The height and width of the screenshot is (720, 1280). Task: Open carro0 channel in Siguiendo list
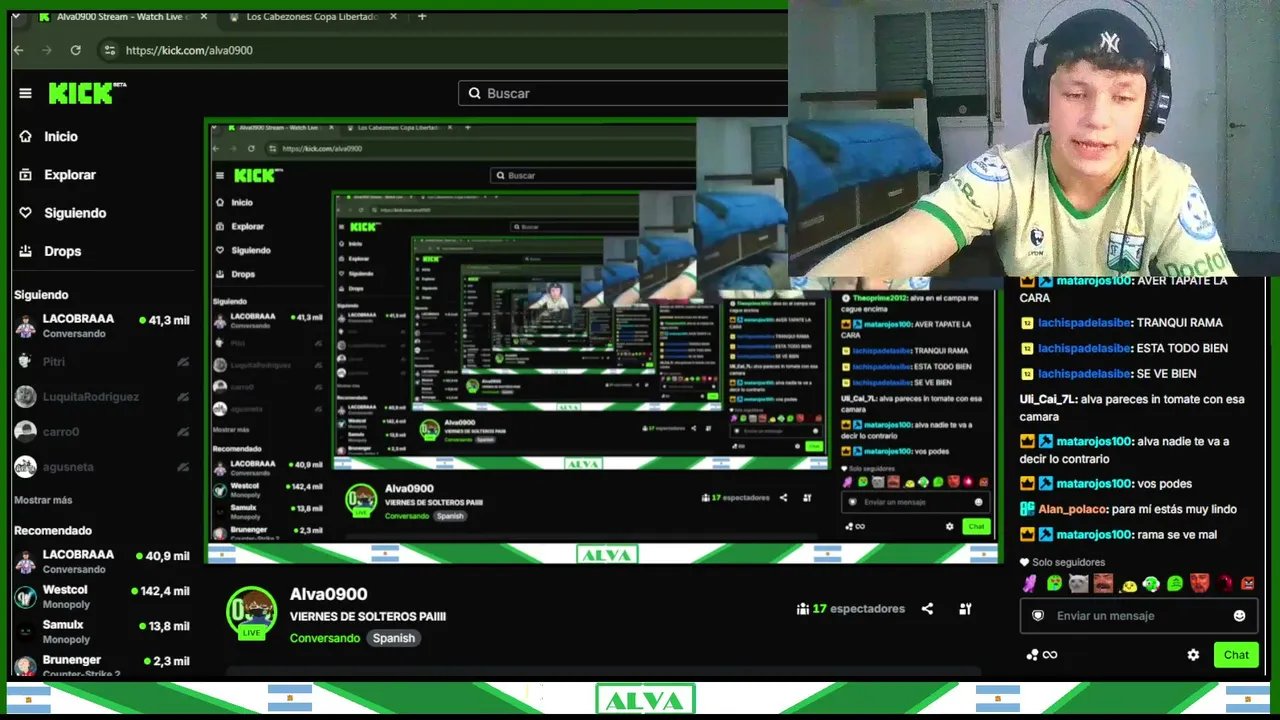pos(102,432)
